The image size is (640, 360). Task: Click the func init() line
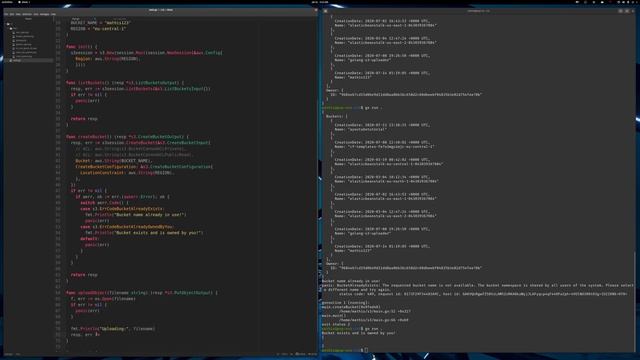(x=81, y=47)
